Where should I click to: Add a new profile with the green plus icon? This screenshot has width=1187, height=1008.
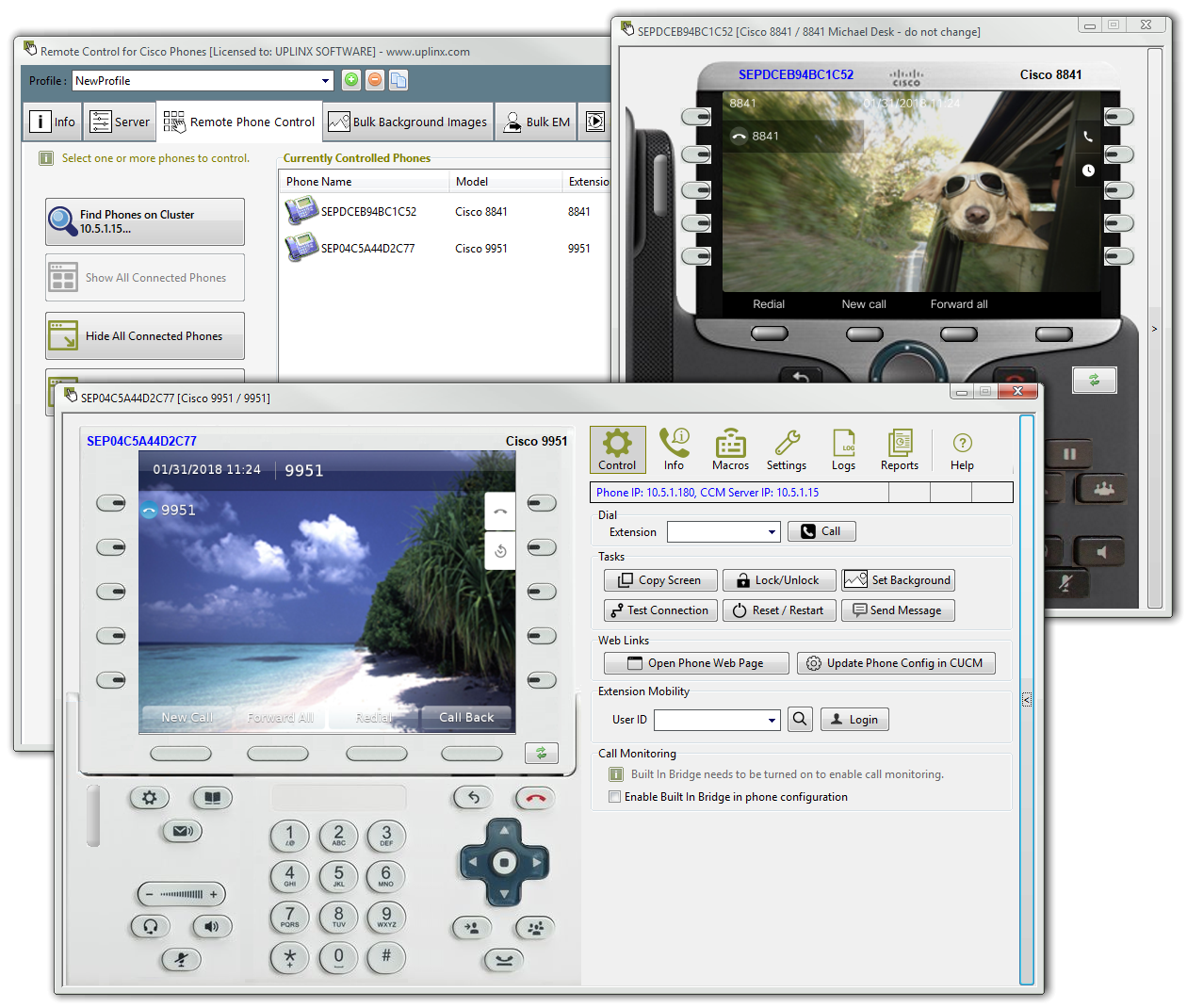point(350,80)
